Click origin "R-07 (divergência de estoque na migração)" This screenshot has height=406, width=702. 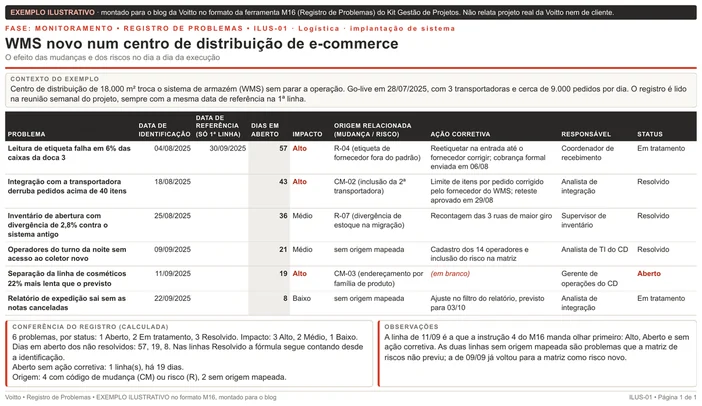[x=369, y=220]
